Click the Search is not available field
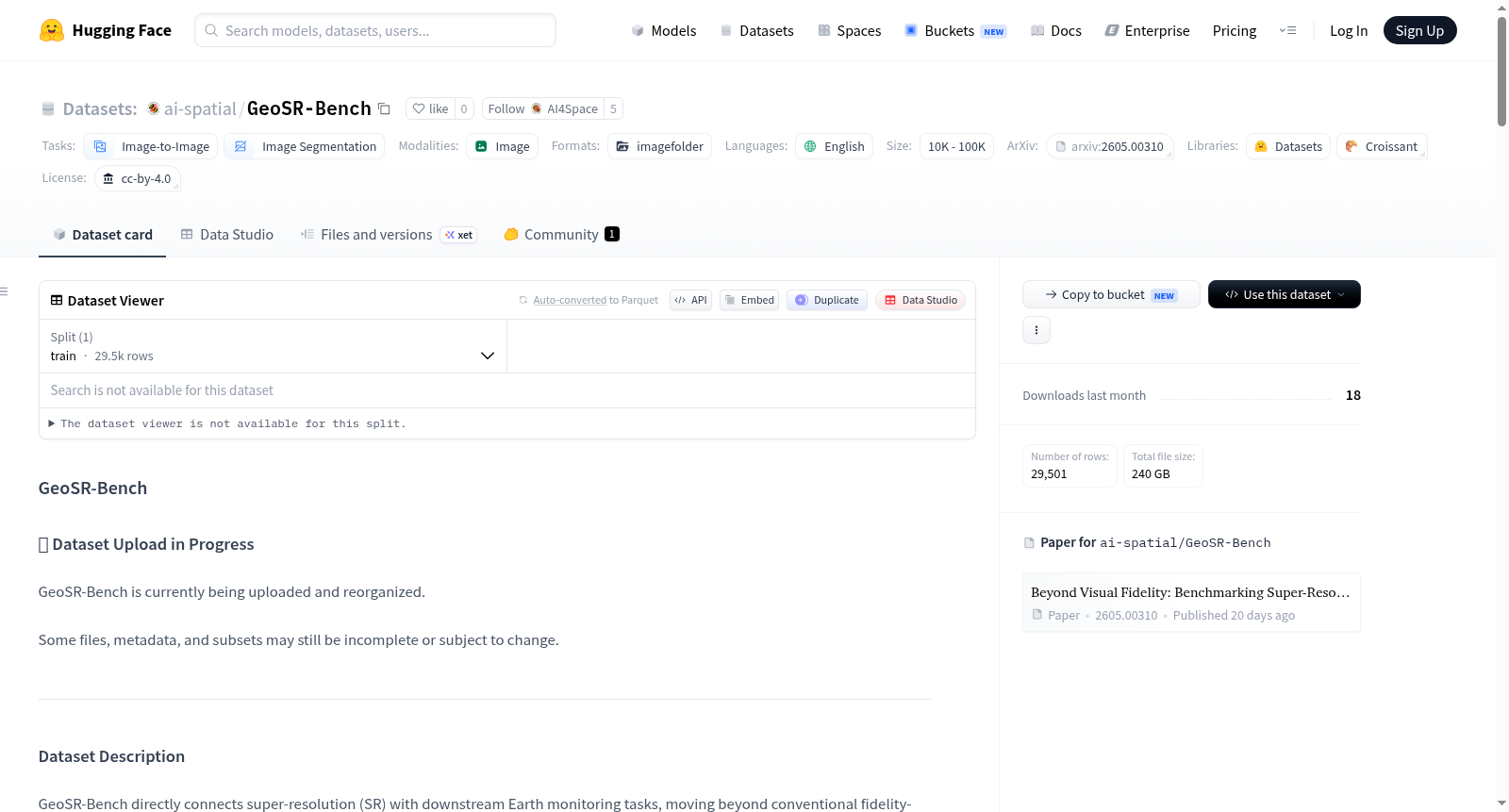The image size is (1509, 812). tap(507, 390)
